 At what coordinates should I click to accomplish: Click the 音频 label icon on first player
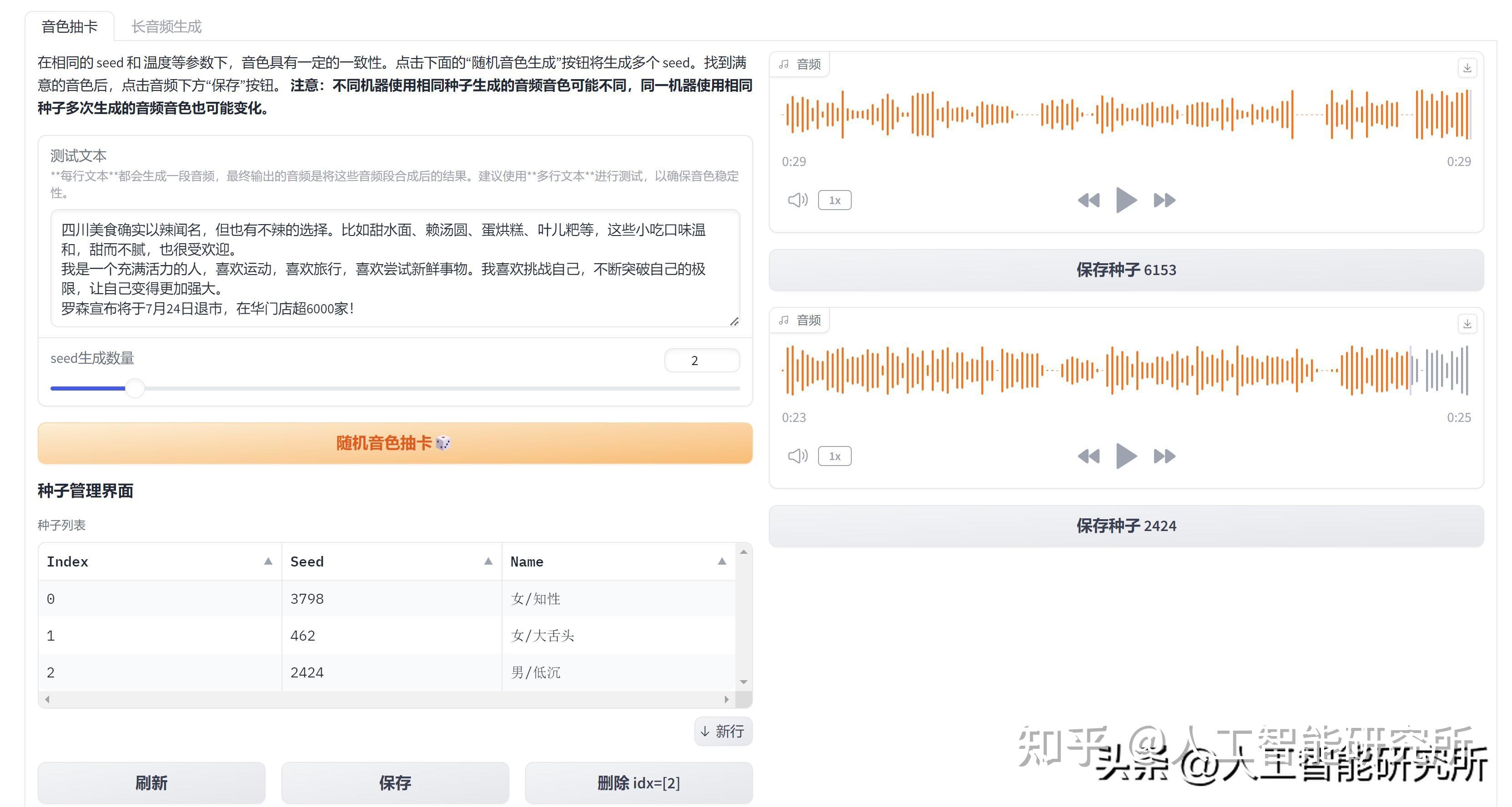(x=785, y=64)
